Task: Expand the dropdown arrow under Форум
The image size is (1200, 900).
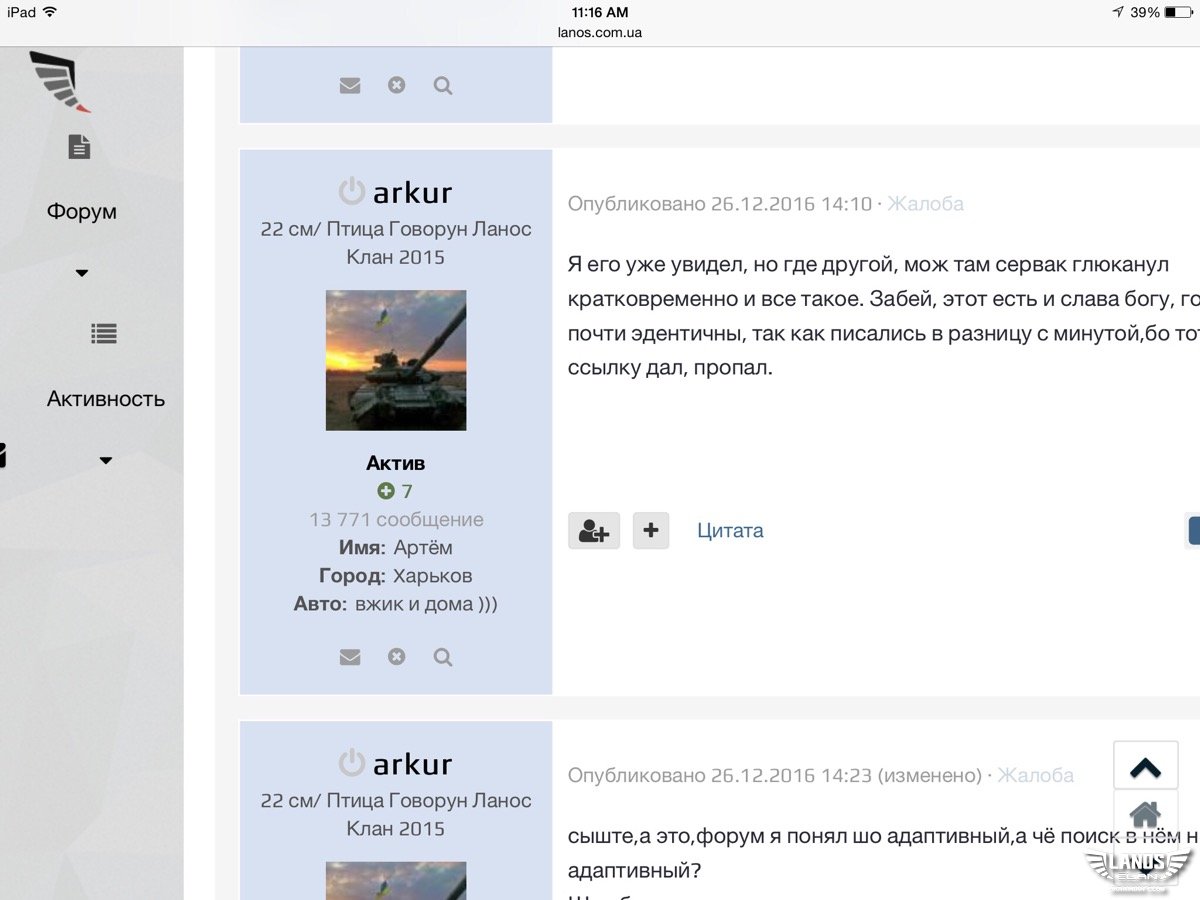Action: (x=82, y=273)
